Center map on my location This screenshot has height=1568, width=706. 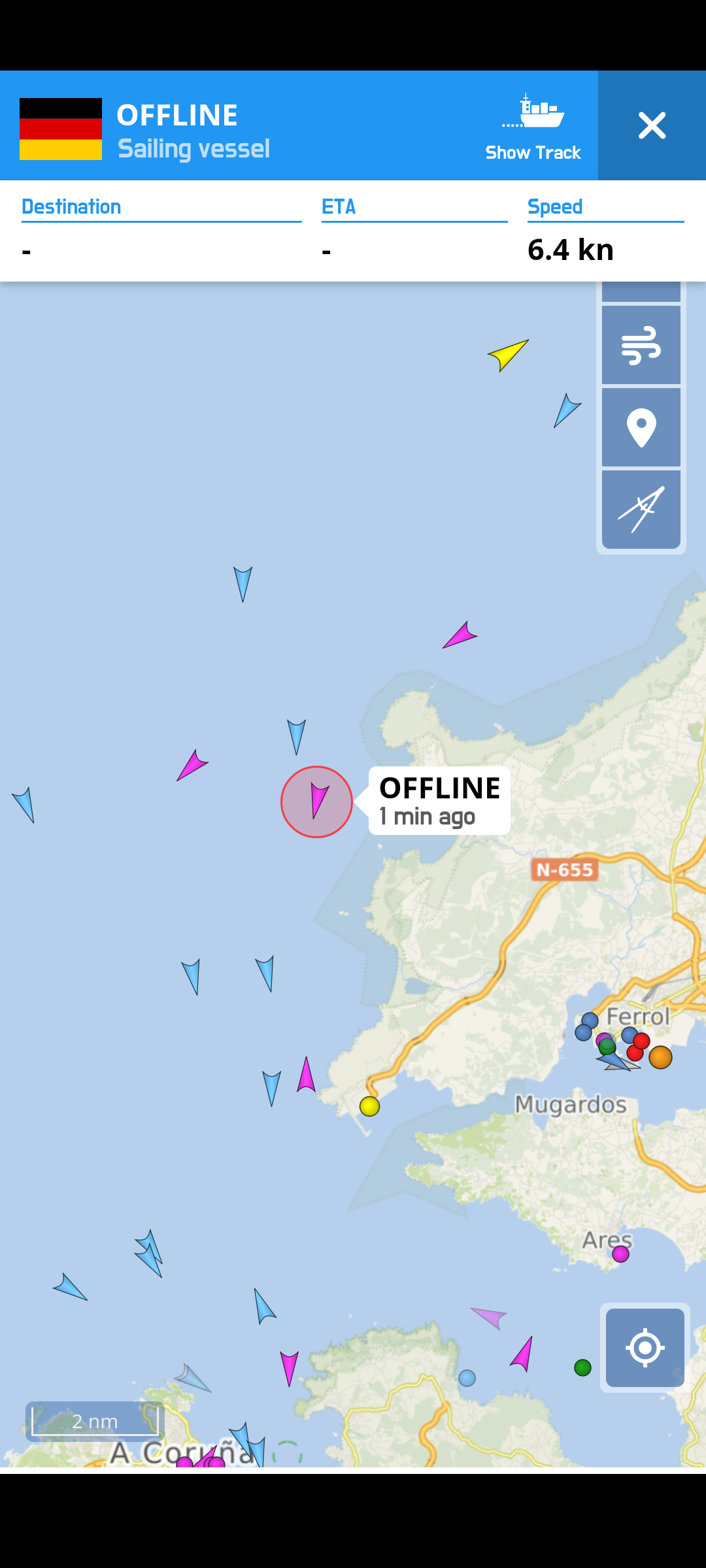click(x=645, y=1347)
